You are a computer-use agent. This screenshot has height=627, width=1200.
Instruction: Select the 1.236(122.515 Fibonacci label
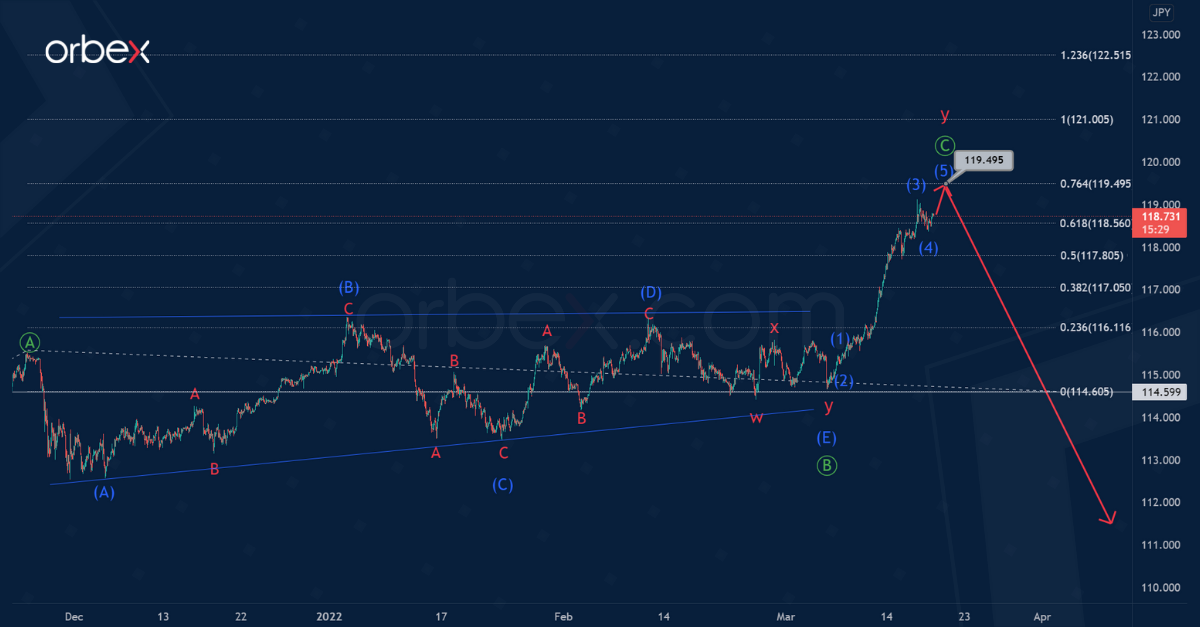coord(1095,55)
